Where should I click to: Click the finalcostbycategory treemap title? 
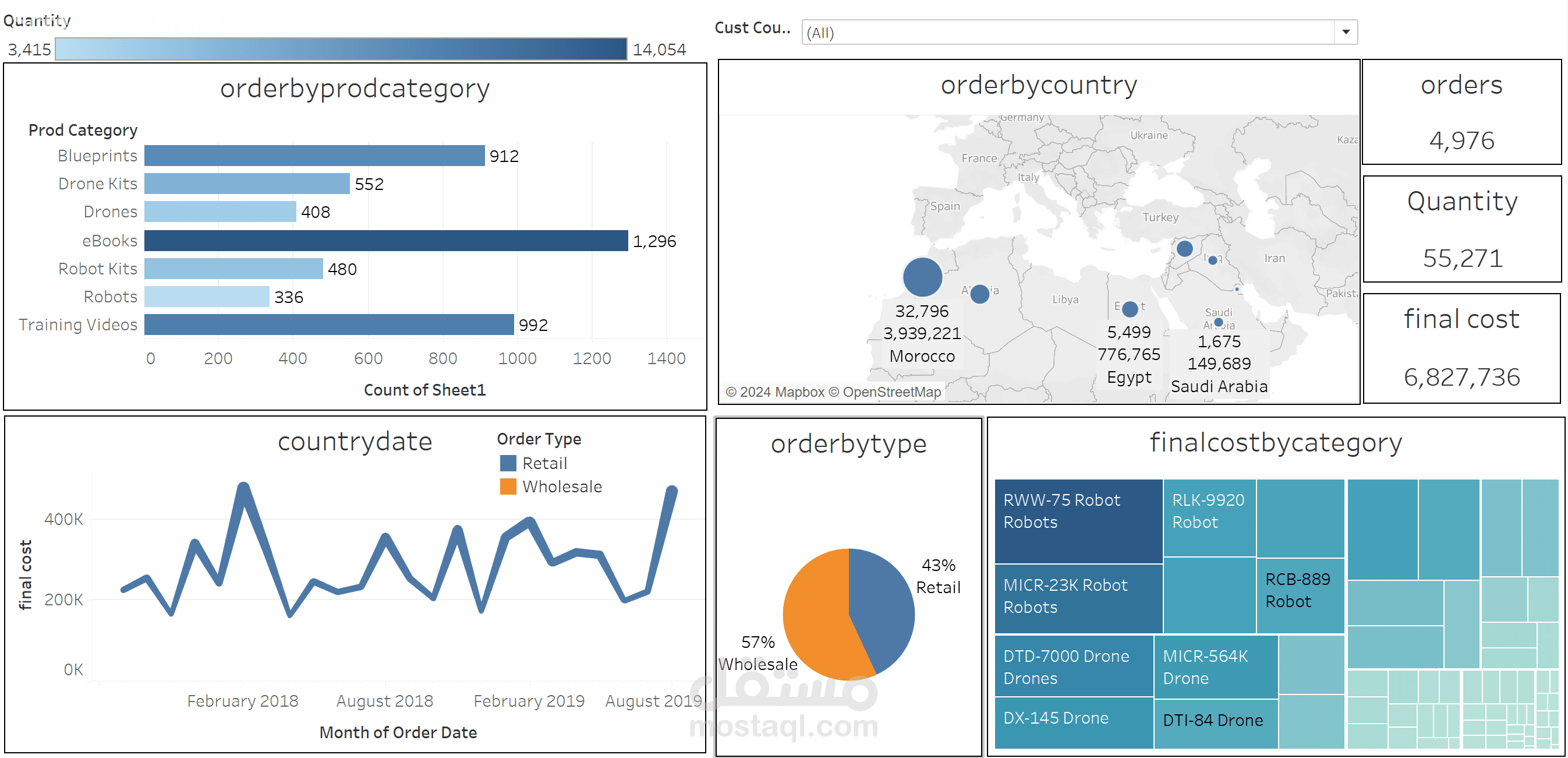pyautogui.click(x=1276, y=442)
